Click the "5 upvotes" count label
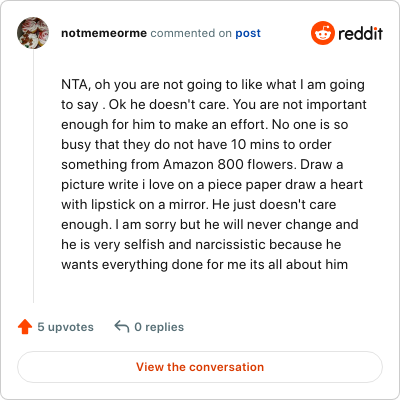Image resolution: width=400 pixels, height=400 pixels. (x=65, y=327)
